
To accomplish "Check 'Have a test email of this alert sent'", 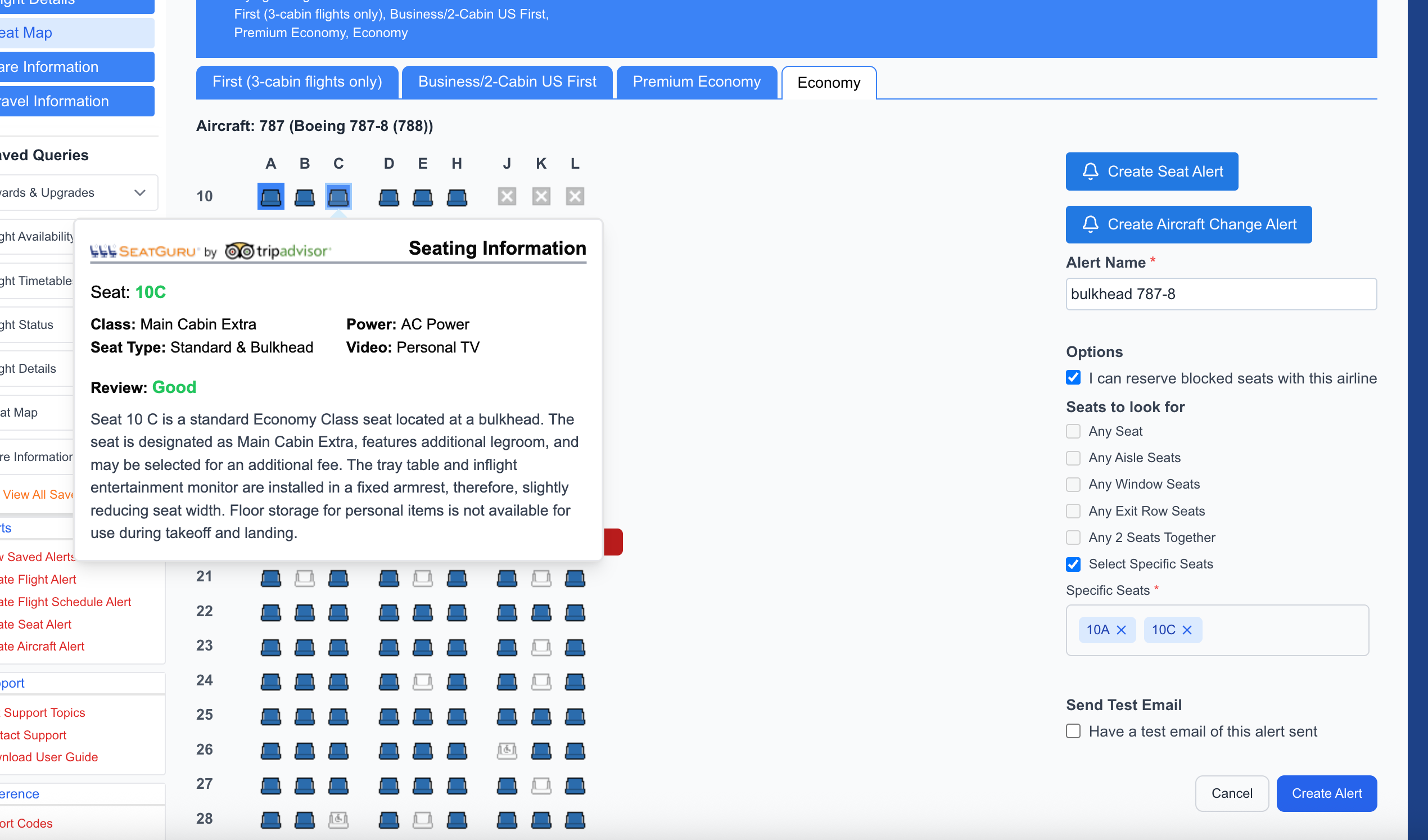I will 1073,731.
